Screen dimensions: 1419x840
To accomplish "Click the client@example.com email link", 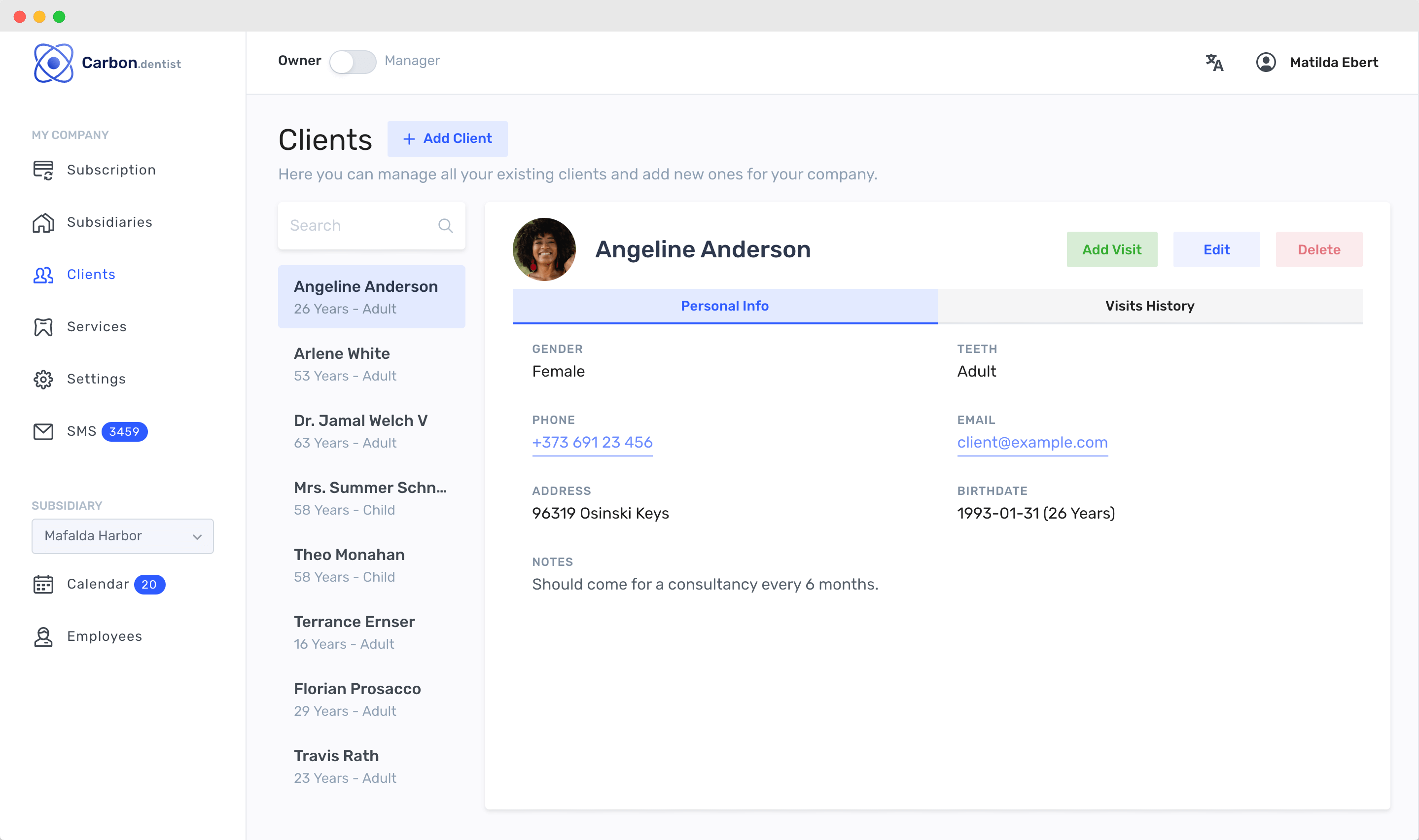I will (1032, 443).
